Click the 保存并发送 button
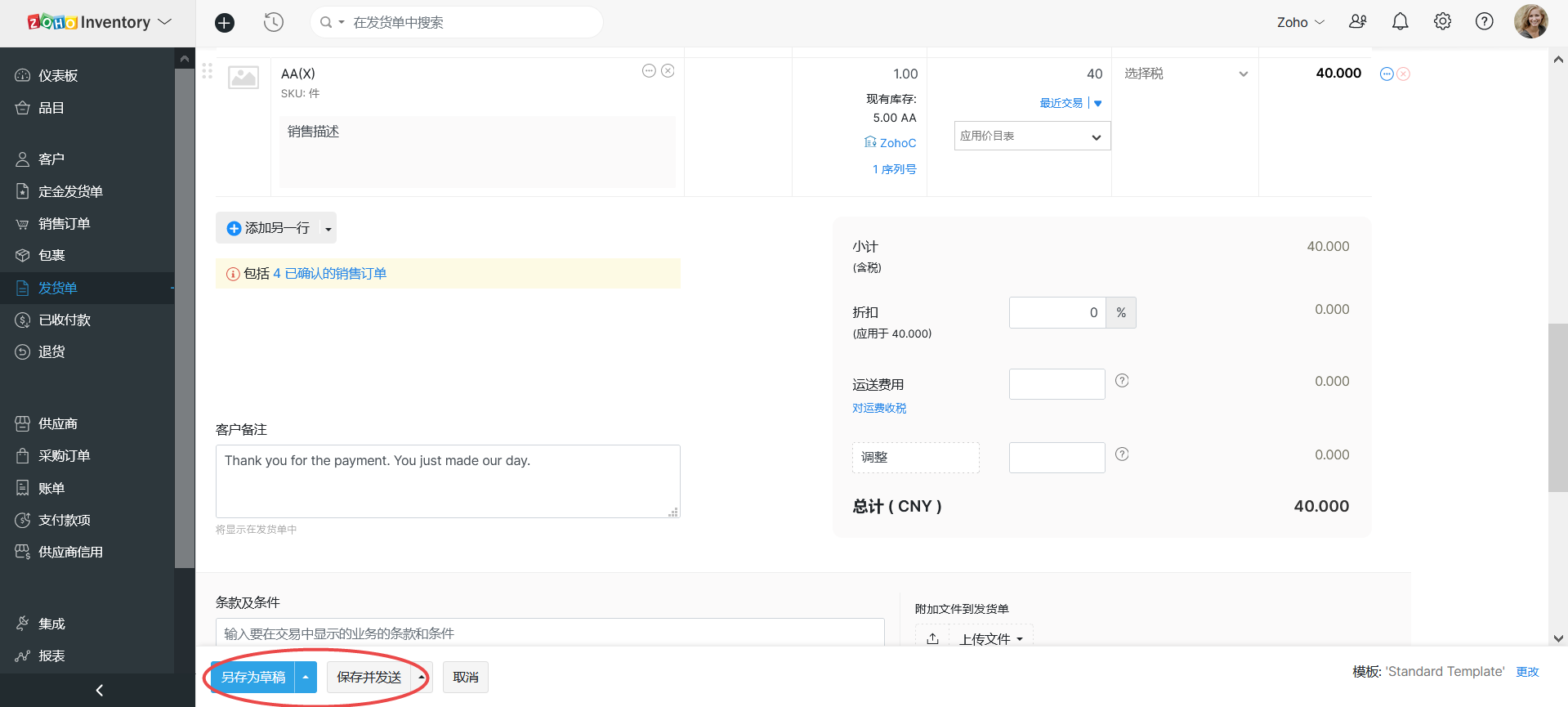The width and height of the screenshot is (1568, 707). click(x=369, y=678)
